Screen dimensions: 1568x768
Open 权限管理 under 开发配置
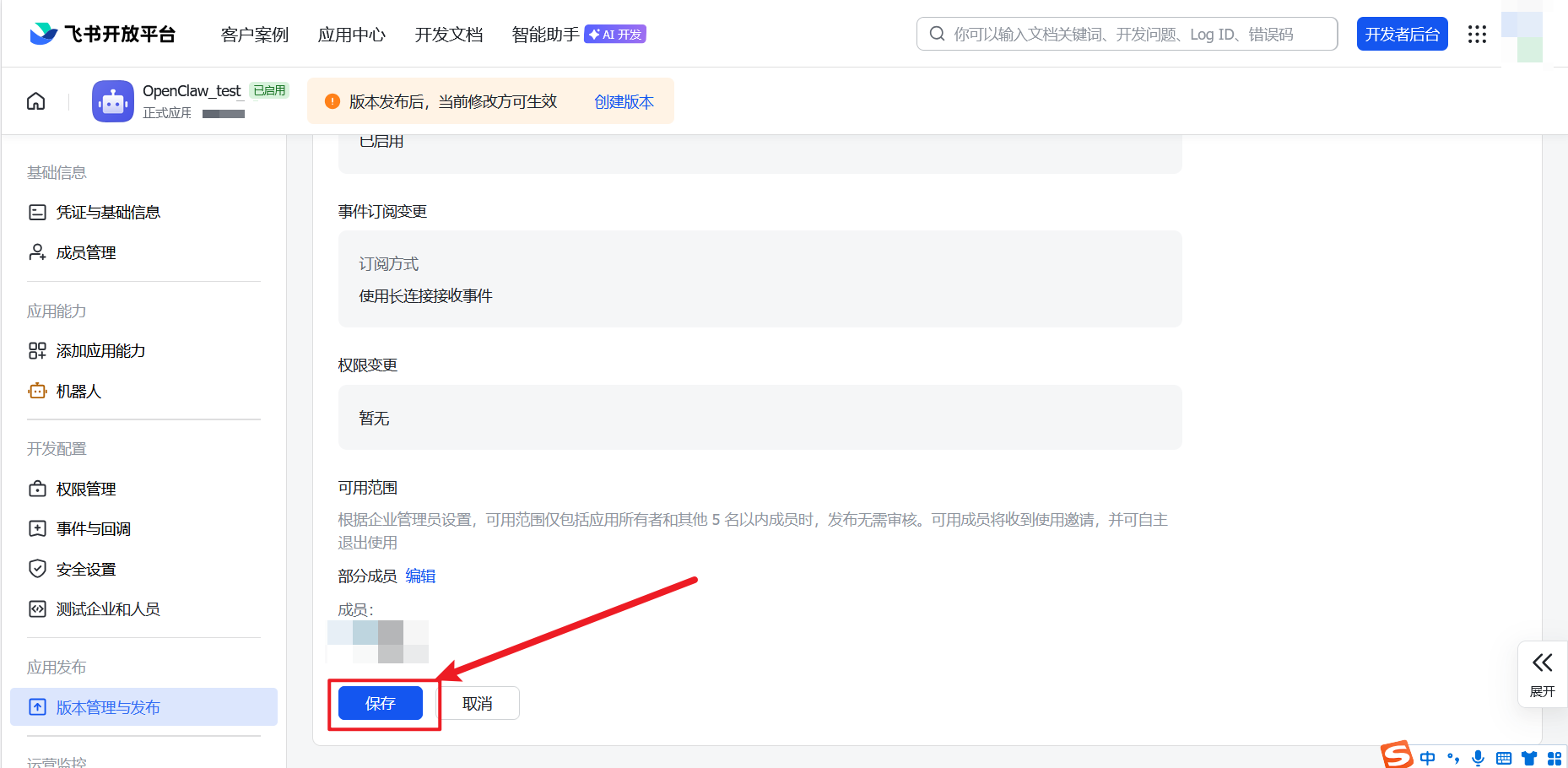86,488
